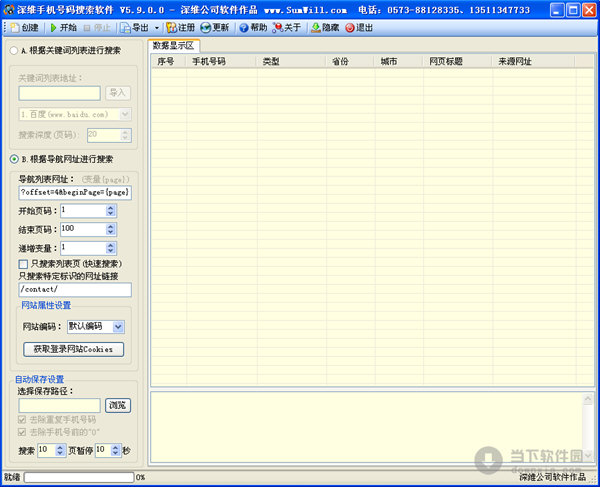Minimize the window
Image resolution: width=600 pixels, height=487 pixels.
point(557,10)
